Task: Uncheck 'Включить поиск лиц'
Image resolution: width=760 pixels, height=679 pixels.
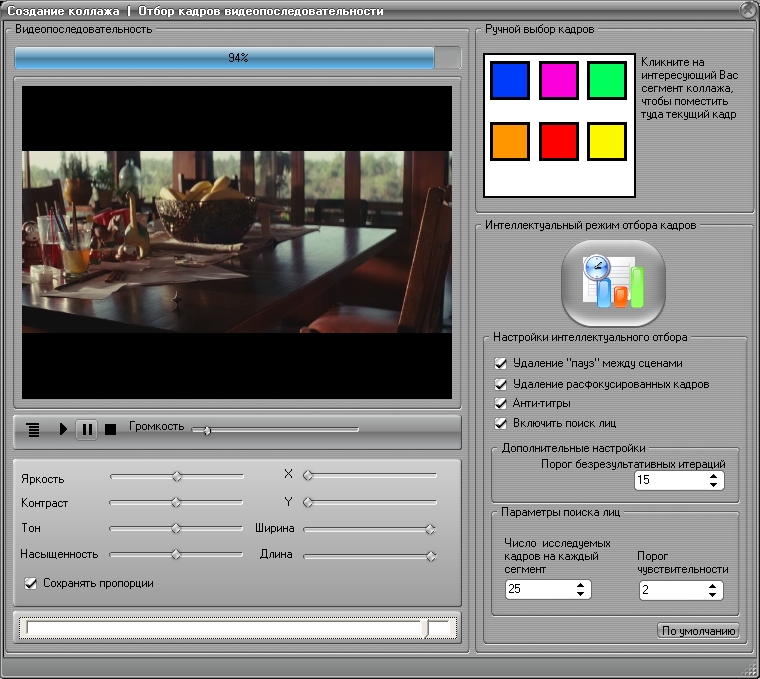Action: pos(501,423)
